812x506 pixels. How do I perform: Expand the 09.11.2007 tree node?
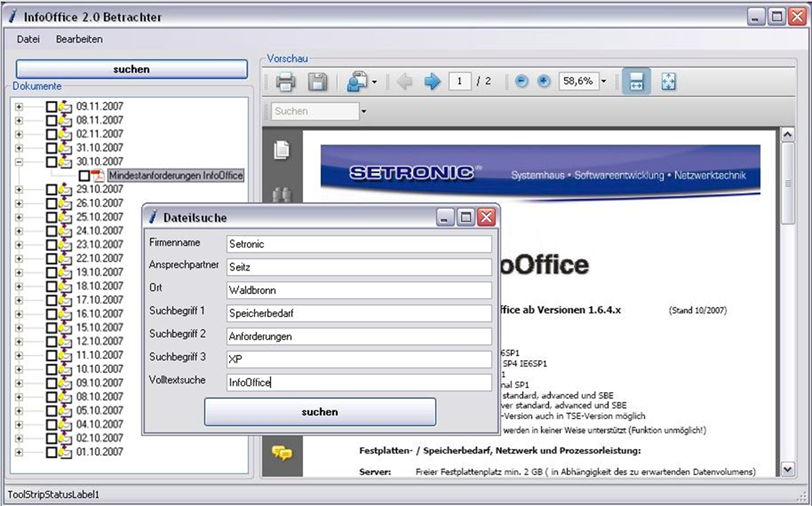(x=19, y=107)
